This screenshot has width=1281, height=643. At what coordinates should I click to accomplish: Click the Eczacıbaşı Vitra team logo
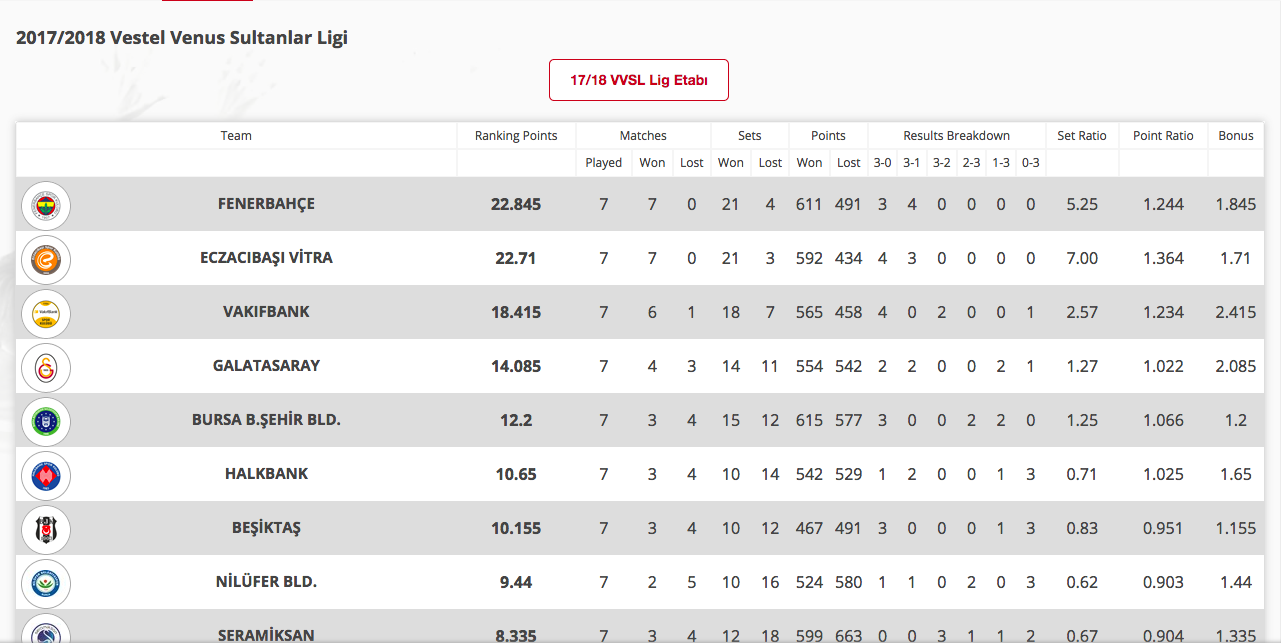click(46, 259)
